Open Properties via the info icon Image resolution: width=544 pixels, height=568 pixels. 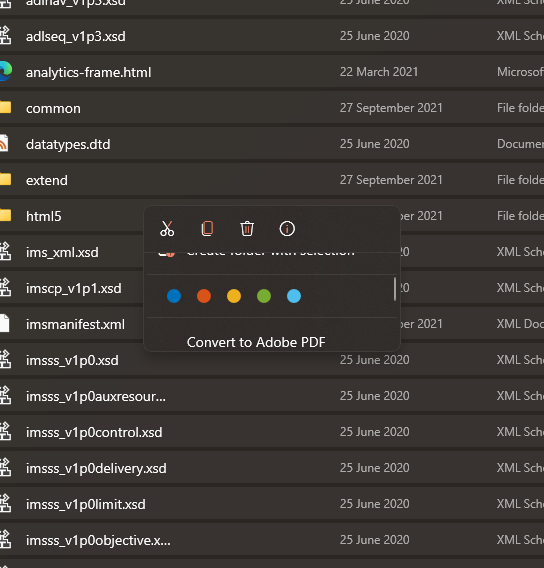pyautogui.click(x=287, y=229)
